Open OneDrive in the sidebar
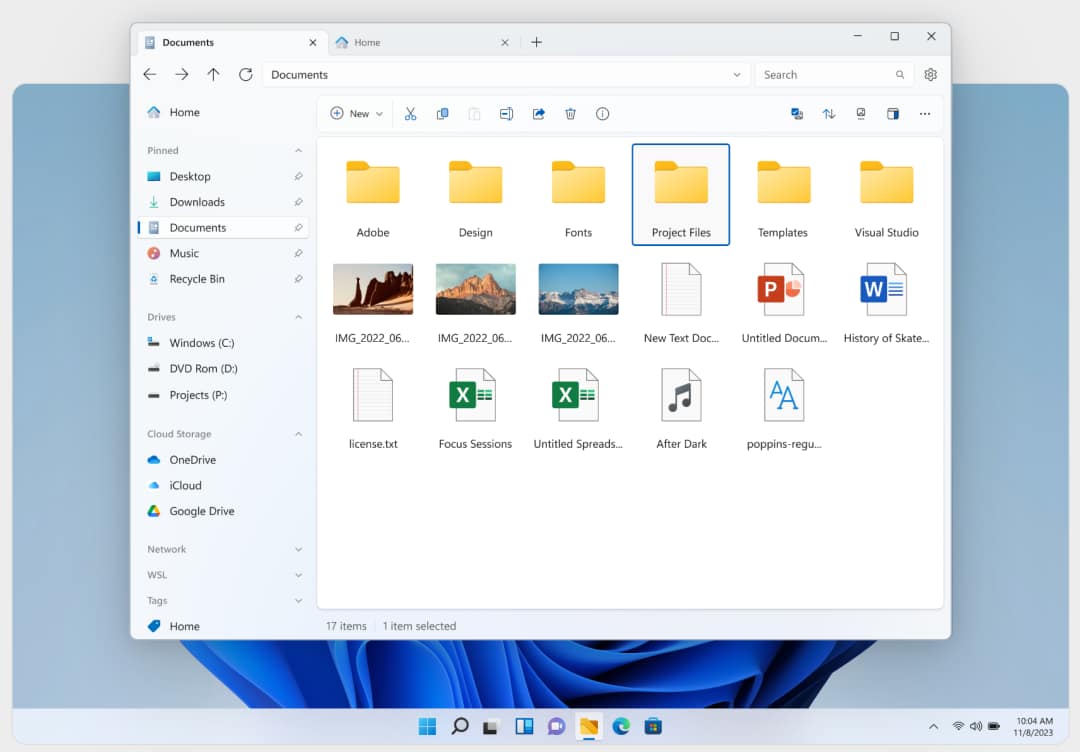 pos(192,460)
